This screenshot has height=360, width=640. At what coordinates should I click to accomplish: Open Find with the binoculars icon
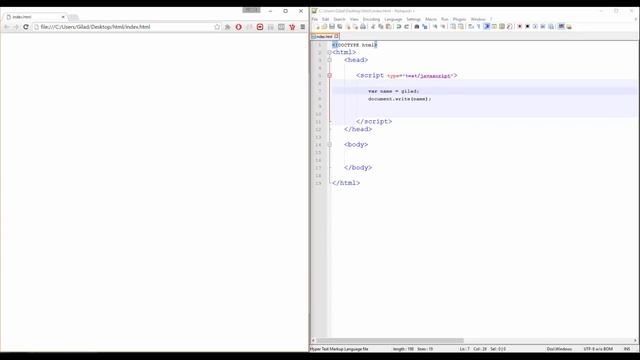pos(417,27)
